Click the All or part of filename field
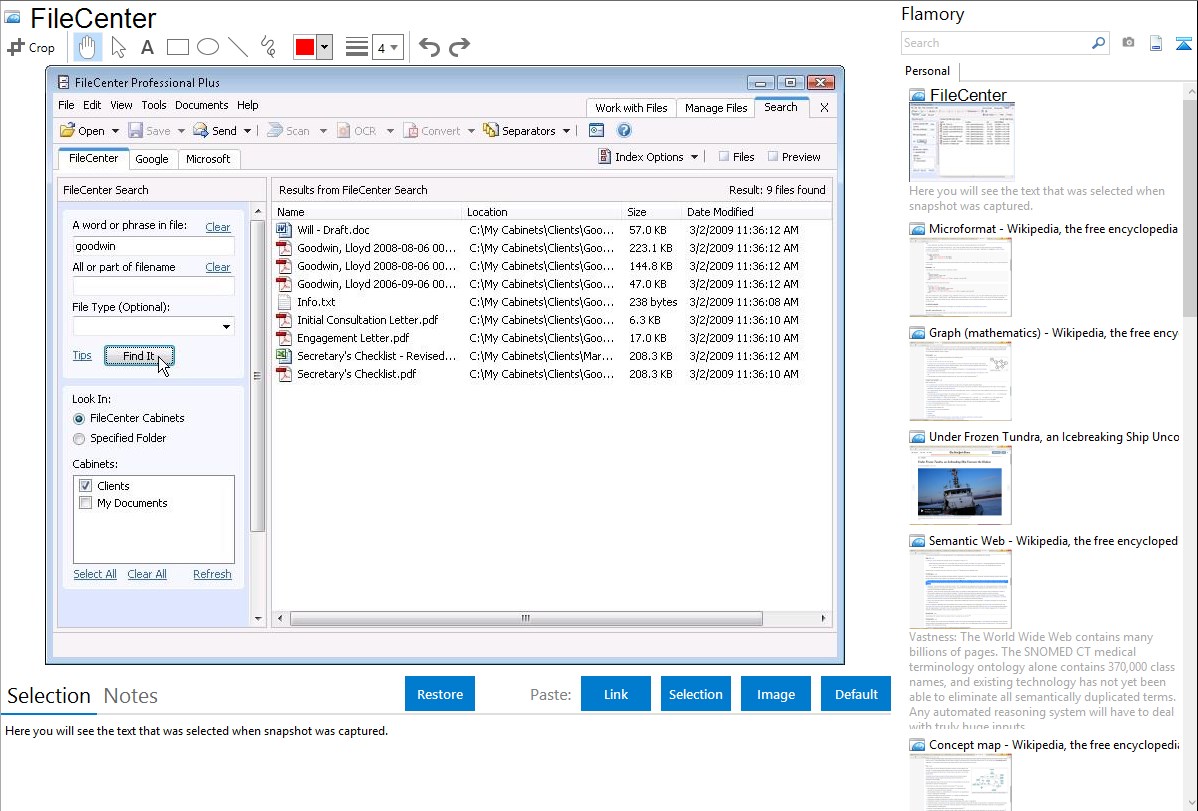The image size is (1198, 811). [153, 286]
